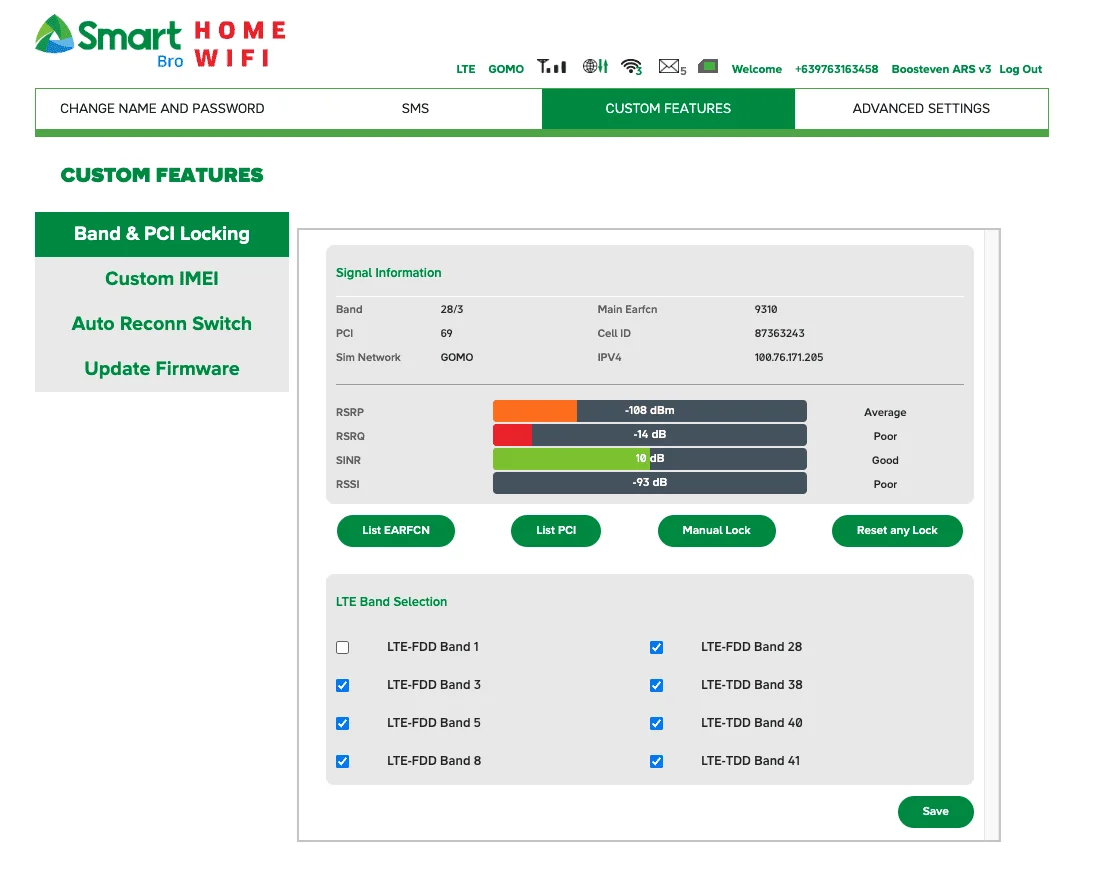Click the IPV4 address 100.76.171.205

(x=789, y=357)
